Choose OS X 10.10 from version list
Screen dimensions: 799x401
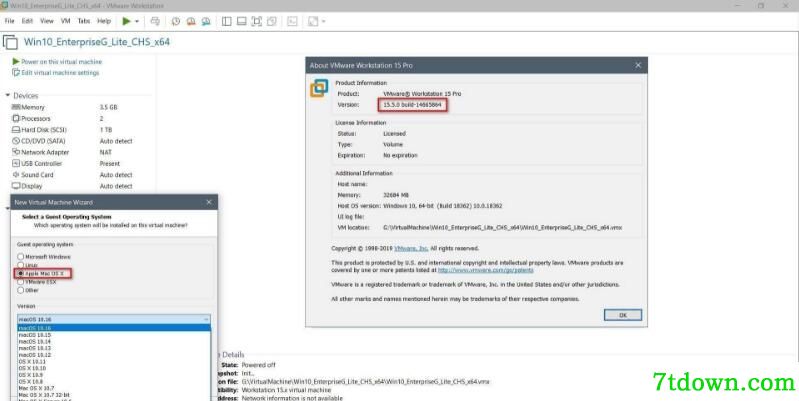pos(114,368)
